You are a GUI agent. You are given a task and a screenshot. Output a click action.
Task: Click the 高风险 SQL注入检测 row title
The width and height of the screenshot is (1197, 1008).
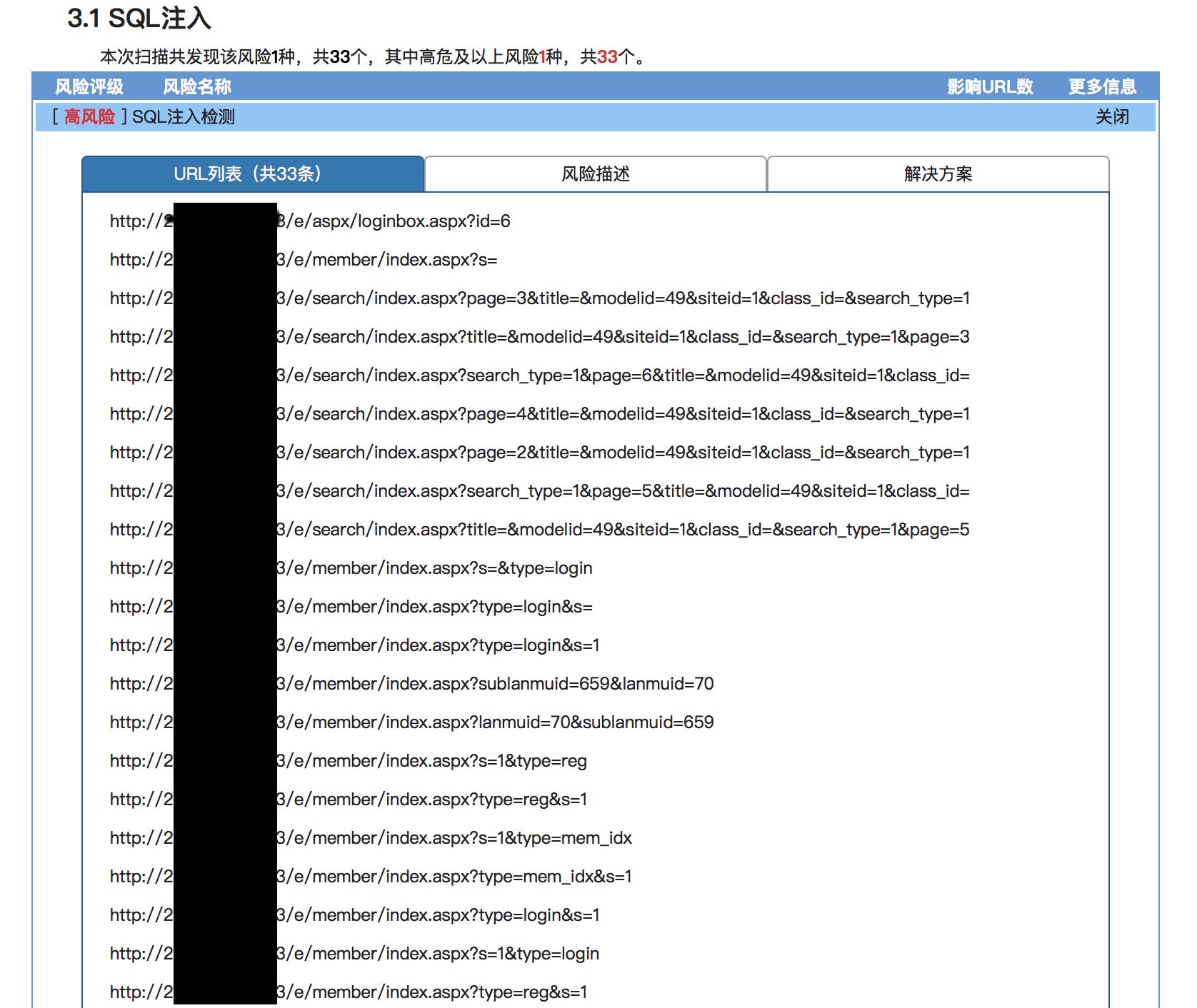coord(183,117)
